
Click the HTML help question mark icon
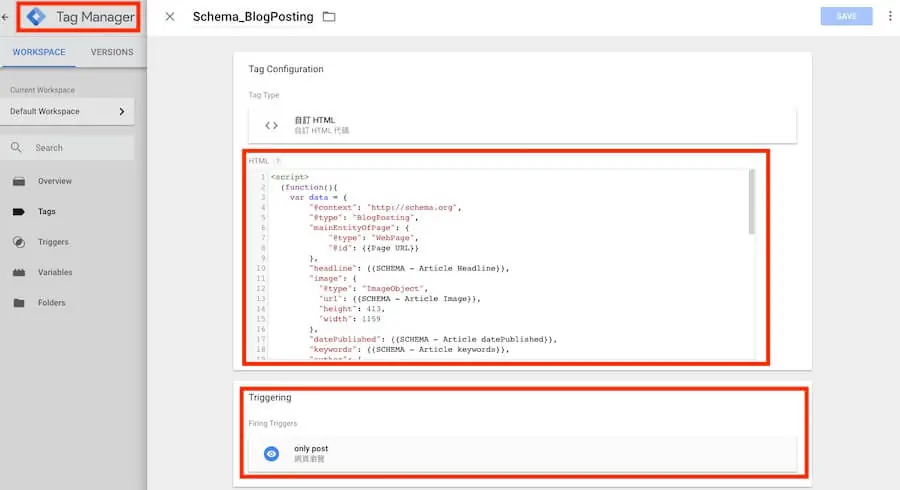(x=278, y=161)
